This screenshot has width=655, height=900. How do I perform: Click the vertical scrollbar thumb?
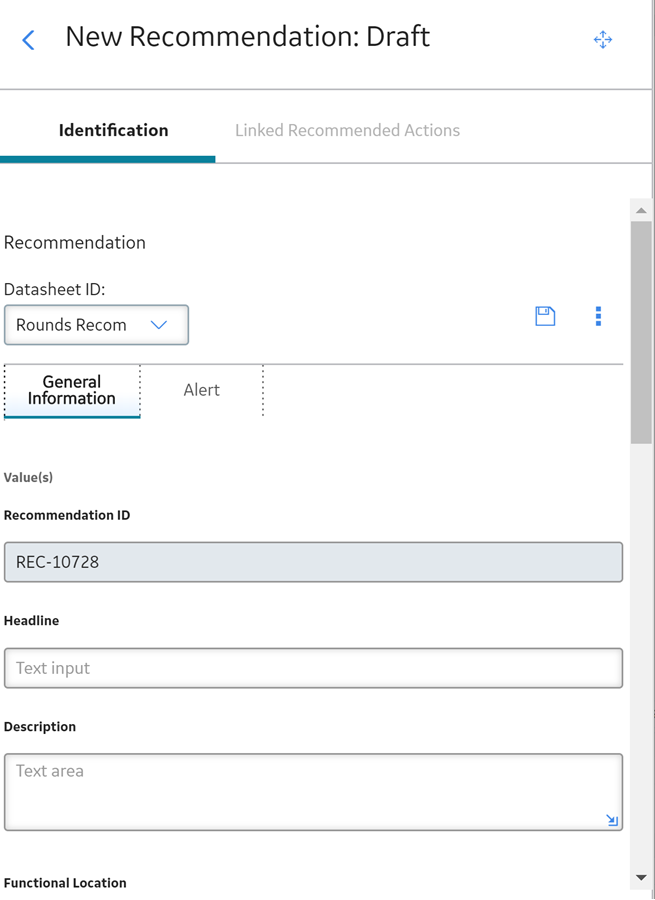[641, 333]
